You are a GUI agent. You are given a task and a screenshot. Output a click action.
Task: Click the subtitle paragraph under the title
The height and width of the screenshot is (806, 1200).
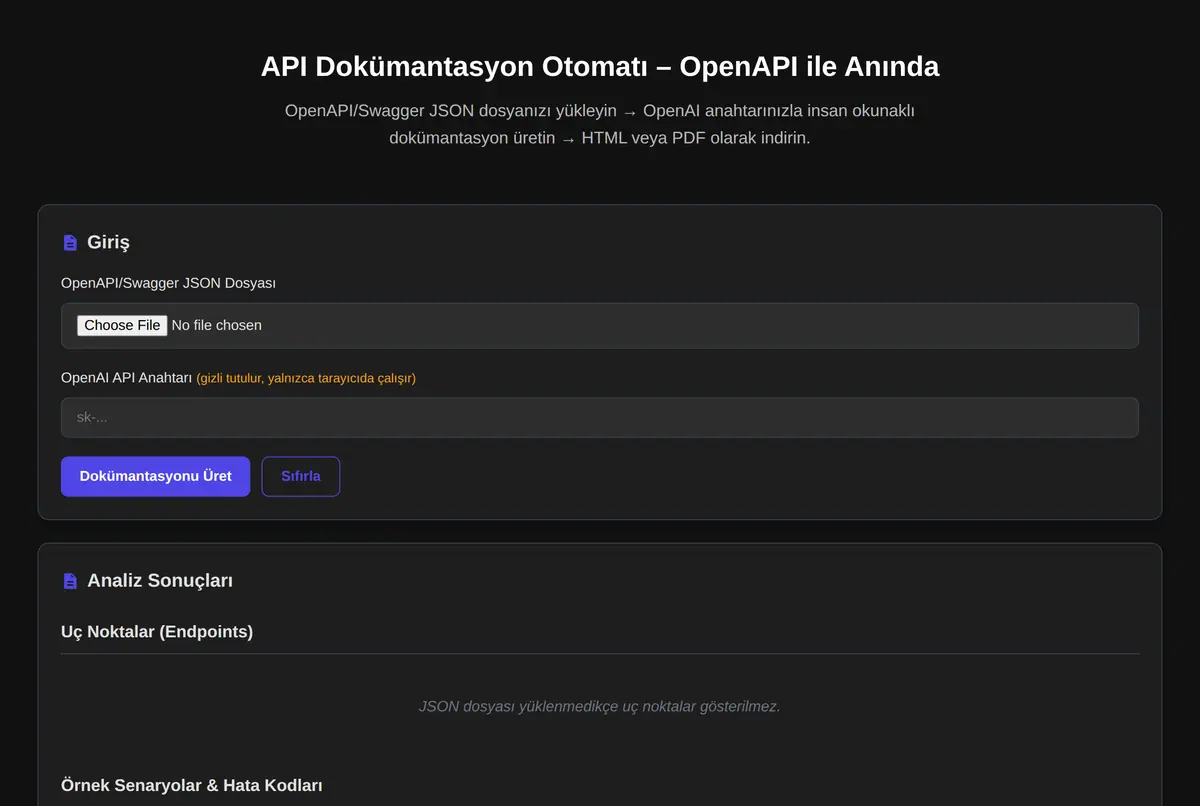pos(600,124)
